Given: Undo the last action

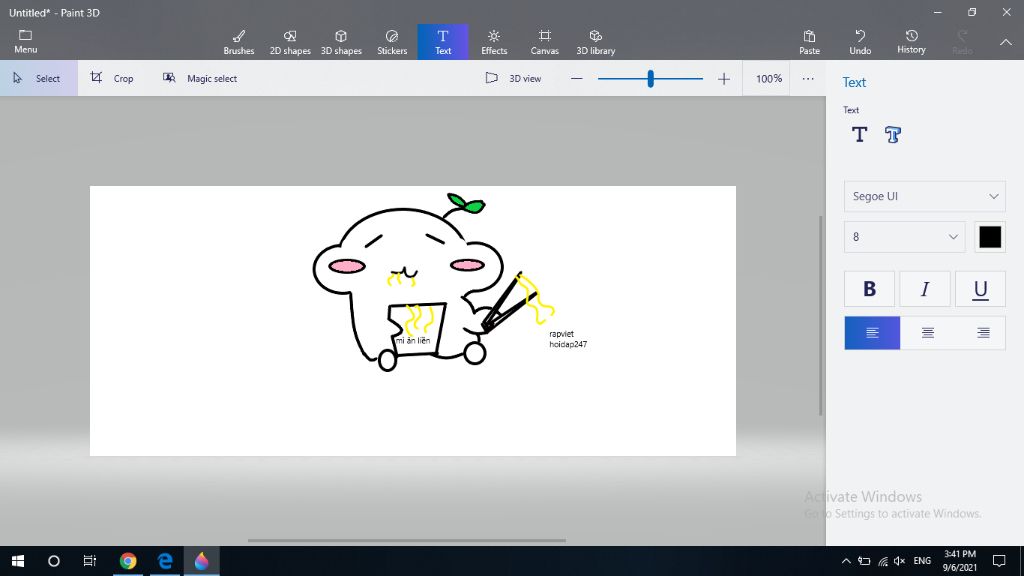Looking at the screenshot, I should click(860, 42).
